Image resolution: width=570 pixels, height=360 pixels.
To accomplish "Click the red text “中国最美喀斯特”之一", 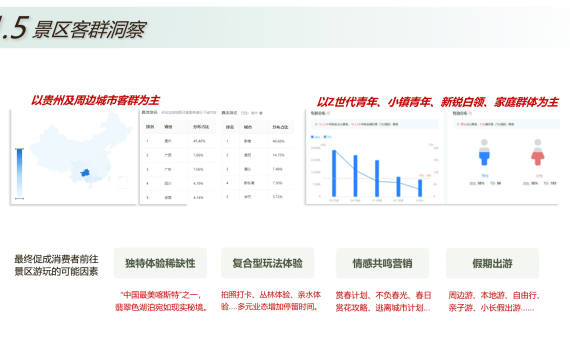I will pyautogui.click(x=161, y=295).
